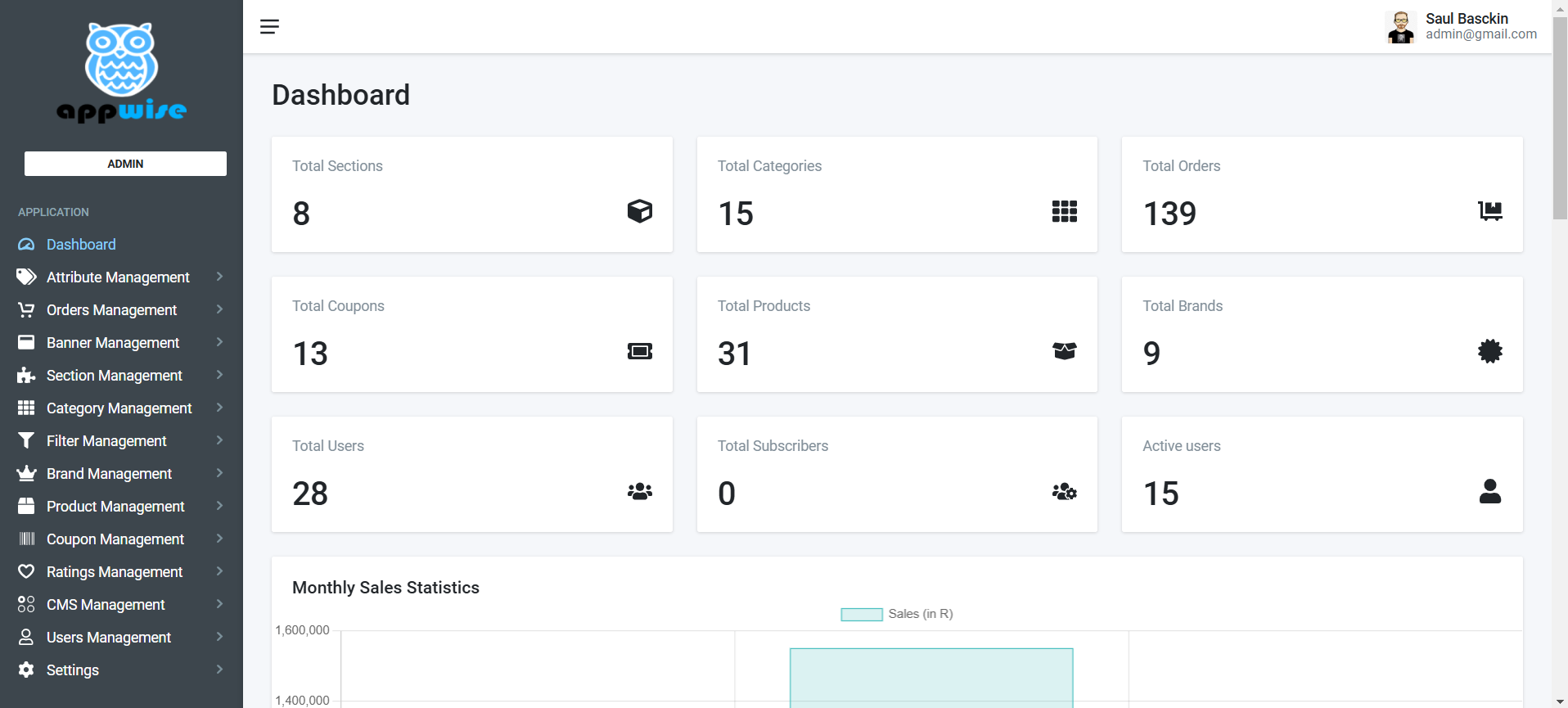
Task: Click the Attribute Management tags icon
Action: tap(26, 277)
